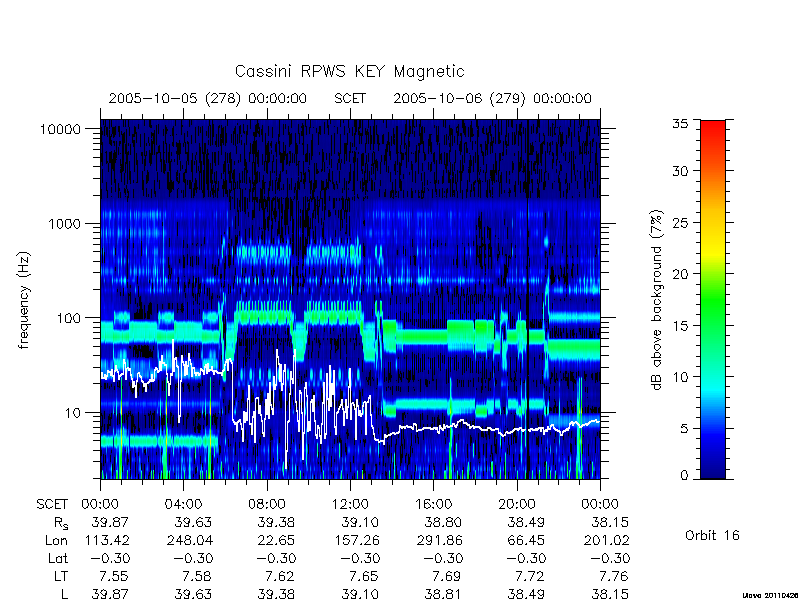800x600 pixels.
Task: Click the LT row label
Action: tap(61, 577)
